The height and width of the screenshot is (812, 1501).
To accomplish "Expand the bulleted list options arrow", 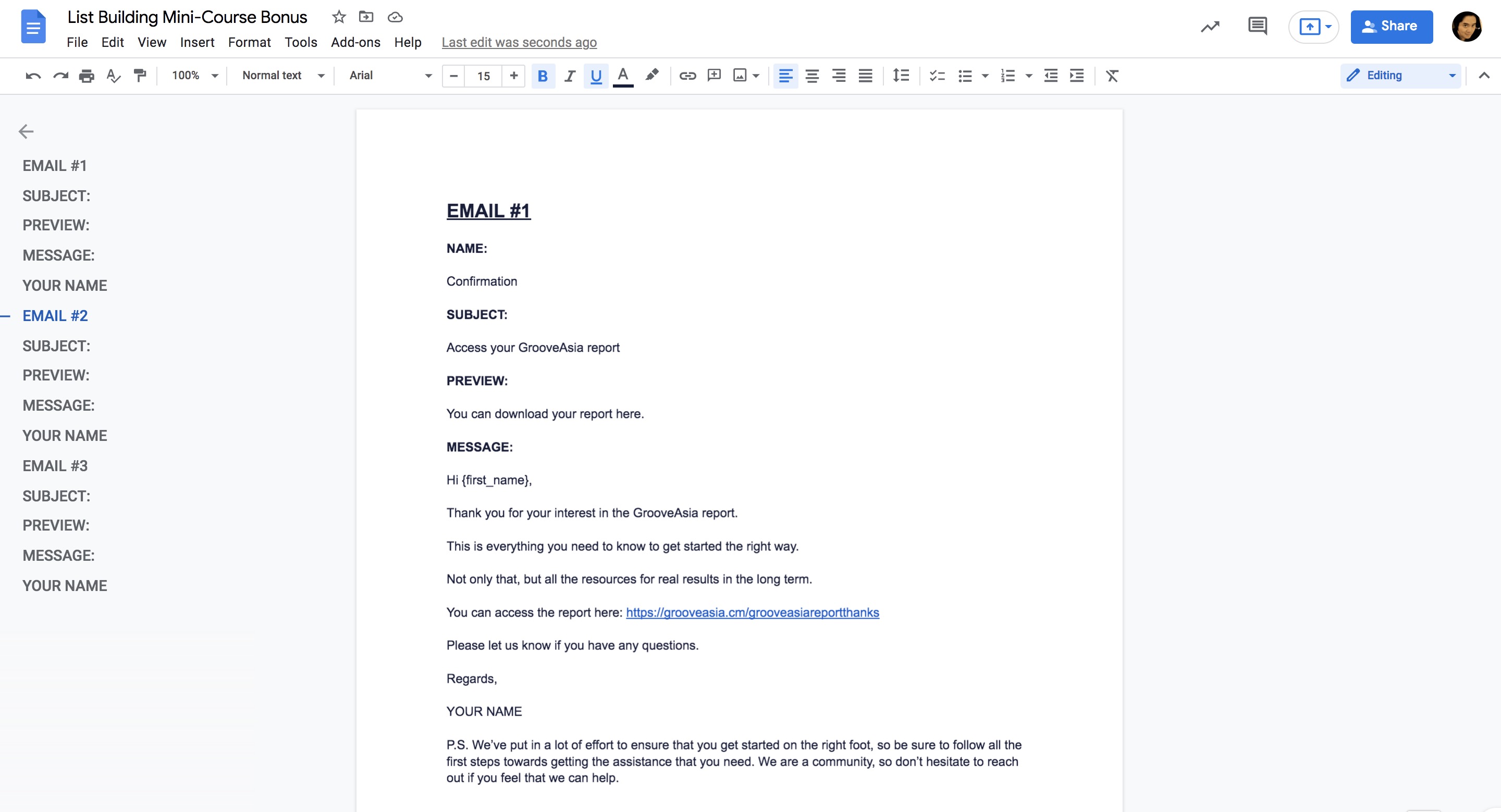I will coord(985,76).
